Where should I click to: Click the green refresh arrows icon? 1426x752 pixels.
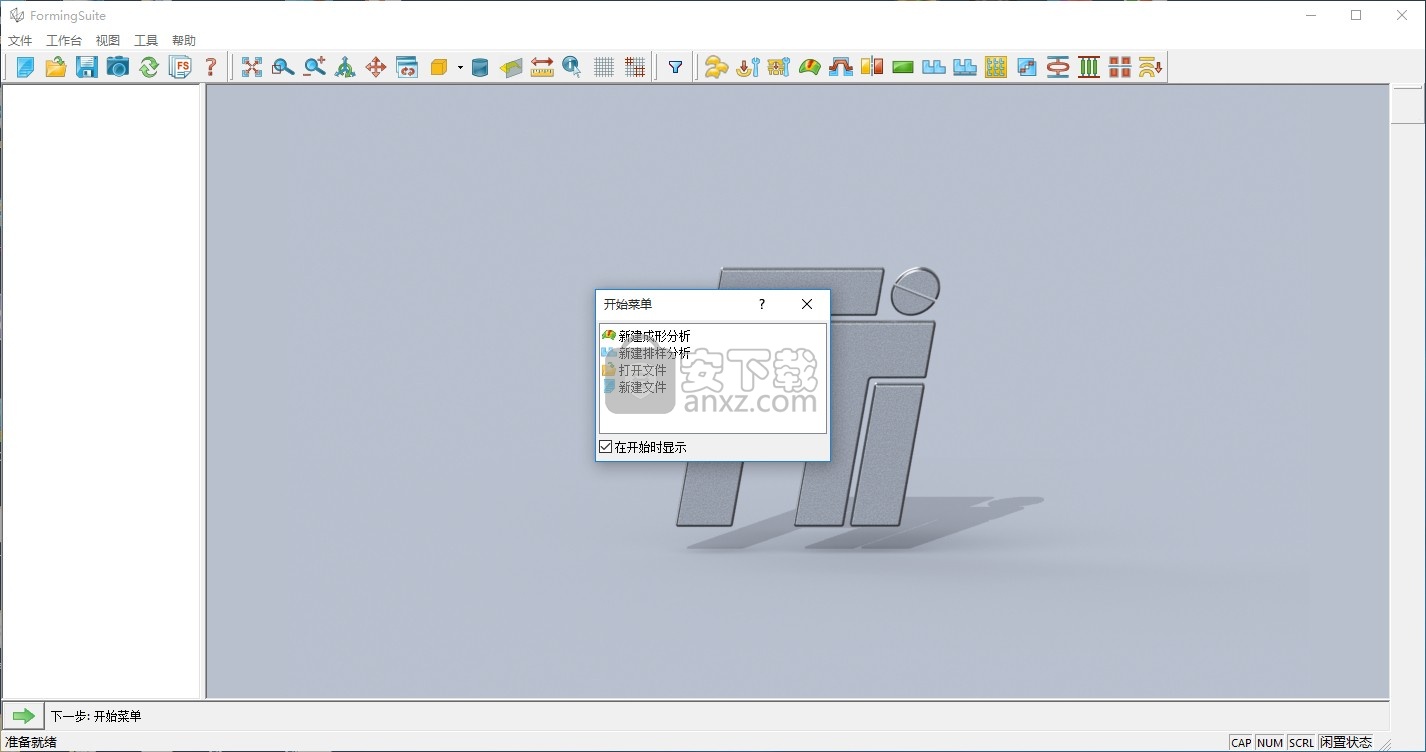coord(149,67)
